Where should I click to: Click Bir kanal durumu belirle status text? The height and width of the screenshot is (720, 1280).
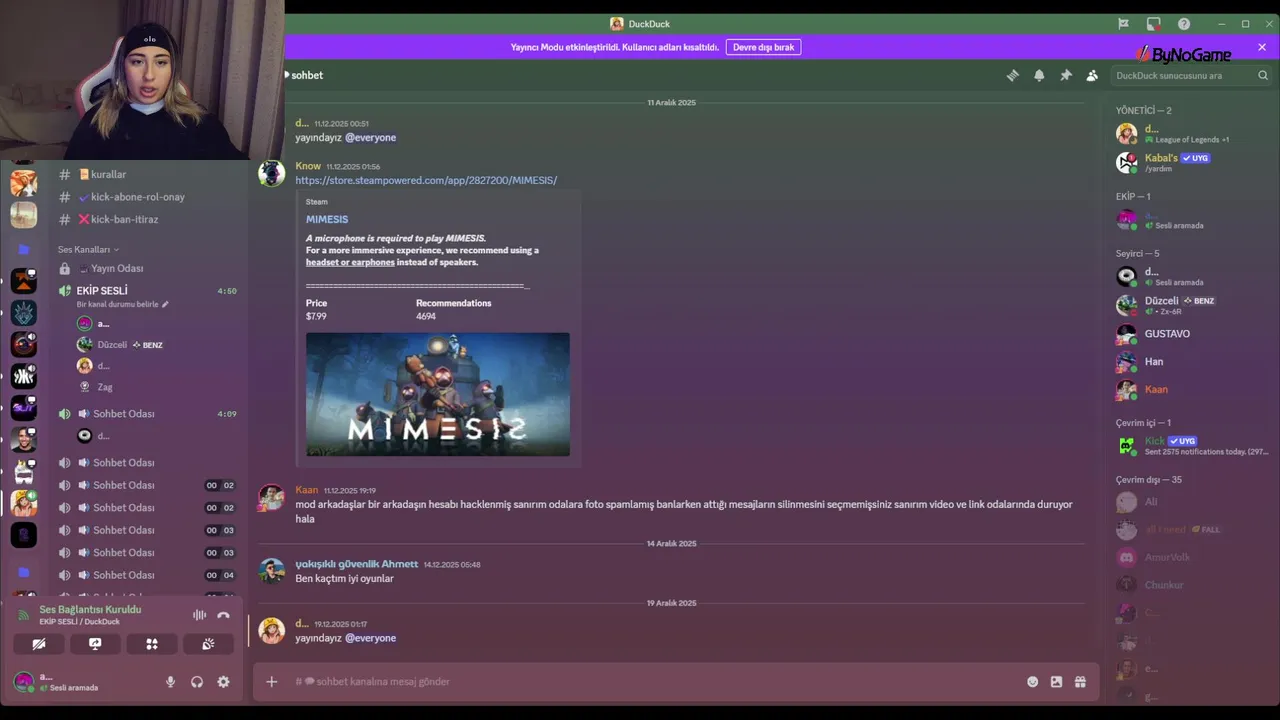coord(118,304)
